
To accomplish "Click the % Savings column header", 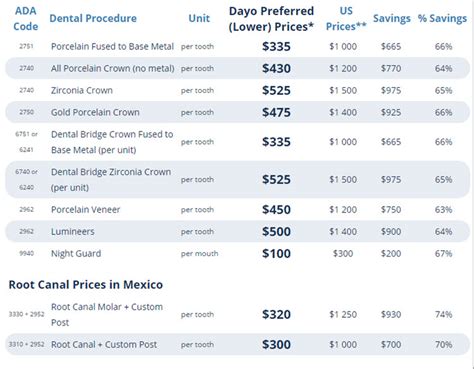I will coord(442,18).
